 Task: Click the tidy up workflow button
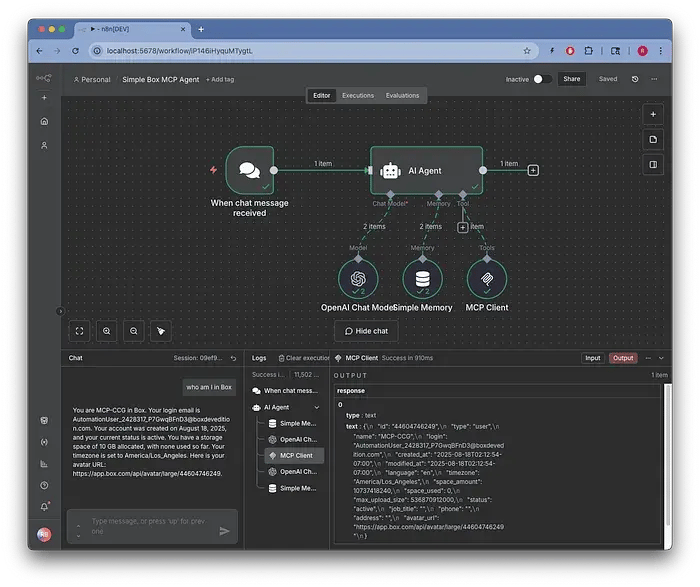point(161,331)
